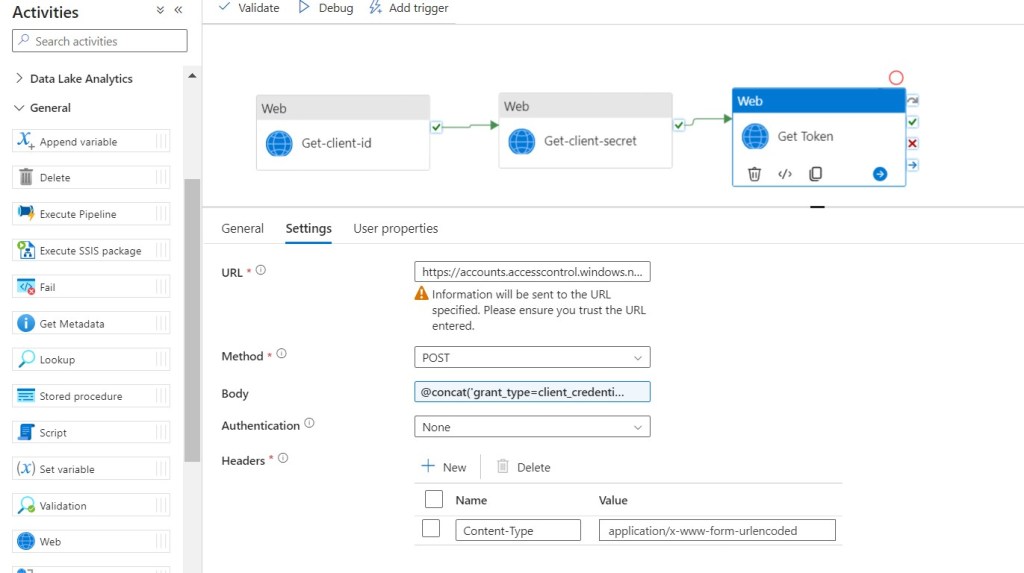Add a New header
1024x573 pixels.
click(444, 467)
